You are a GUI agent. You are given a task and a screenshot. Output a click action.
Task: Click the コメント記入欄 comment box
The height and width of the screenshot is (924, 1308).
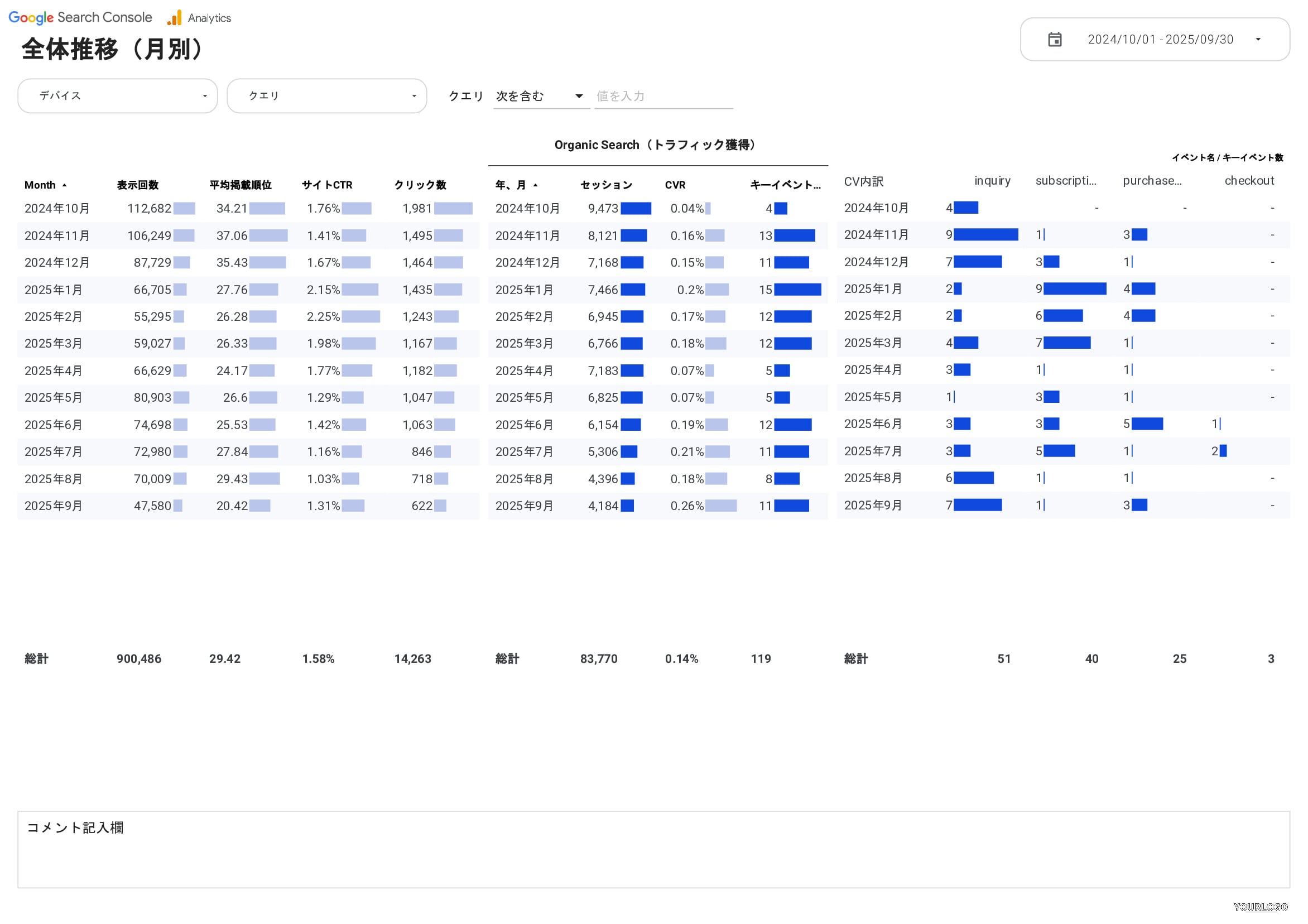coord(653,849)
